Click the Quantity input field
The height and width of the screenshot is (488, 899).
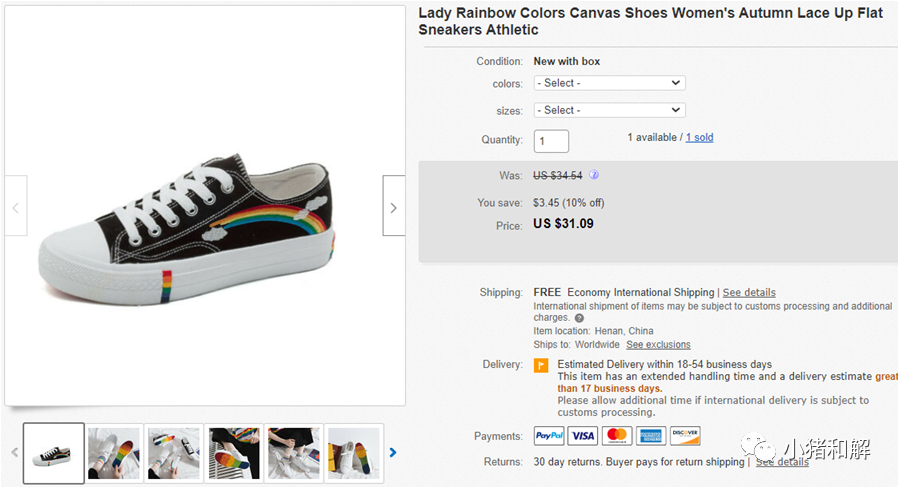(551, 141)
